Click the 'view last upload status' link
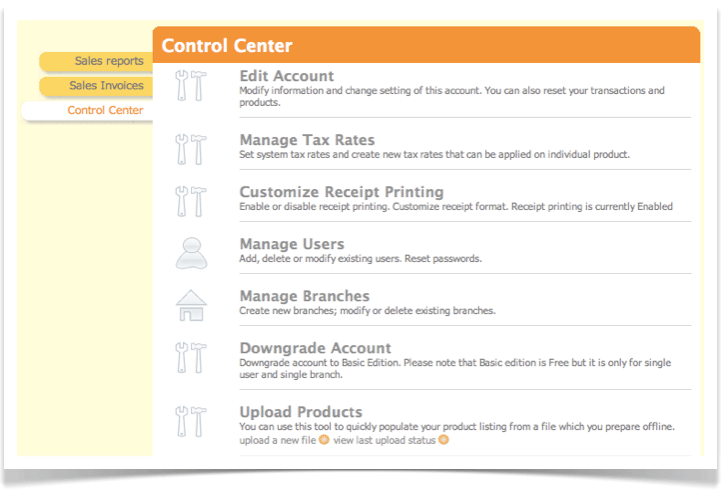 click(384, 440)
